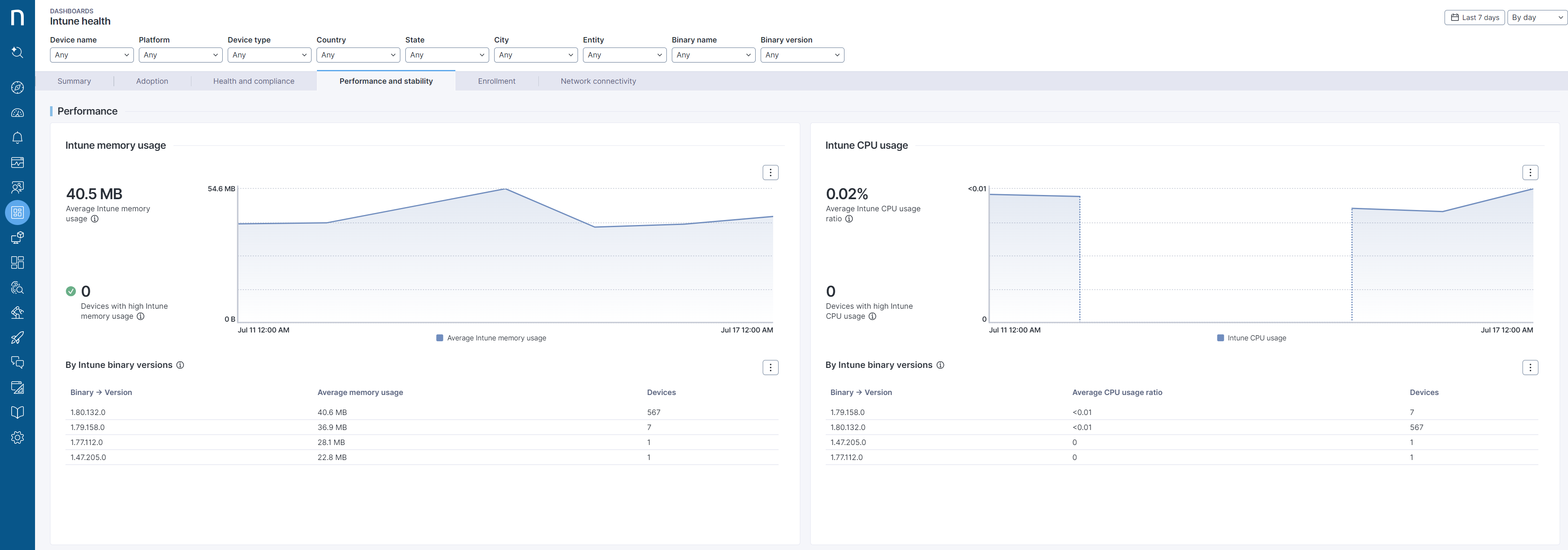The height and width of the screenshot is (550, 1568).
Task: Open the settings gear icon
Action: pos(17,437)
